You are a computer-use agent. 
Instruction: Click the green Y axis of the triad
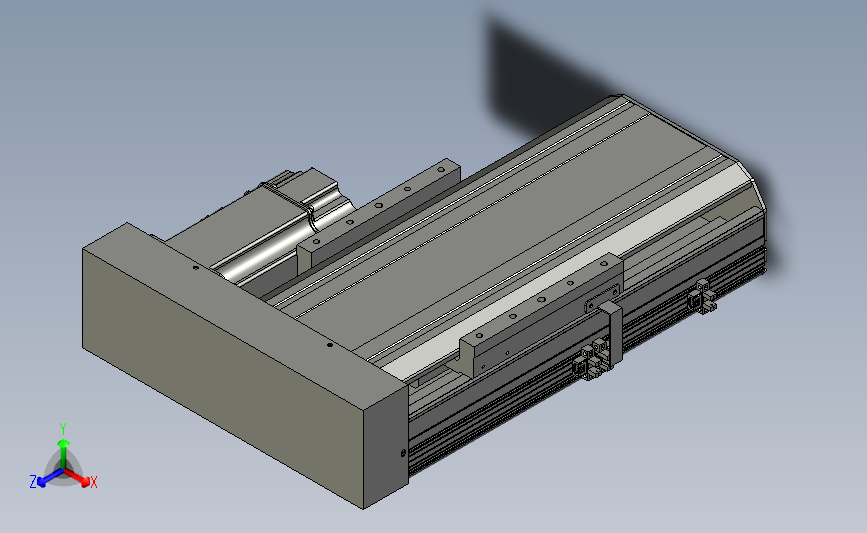click(63, 446)
